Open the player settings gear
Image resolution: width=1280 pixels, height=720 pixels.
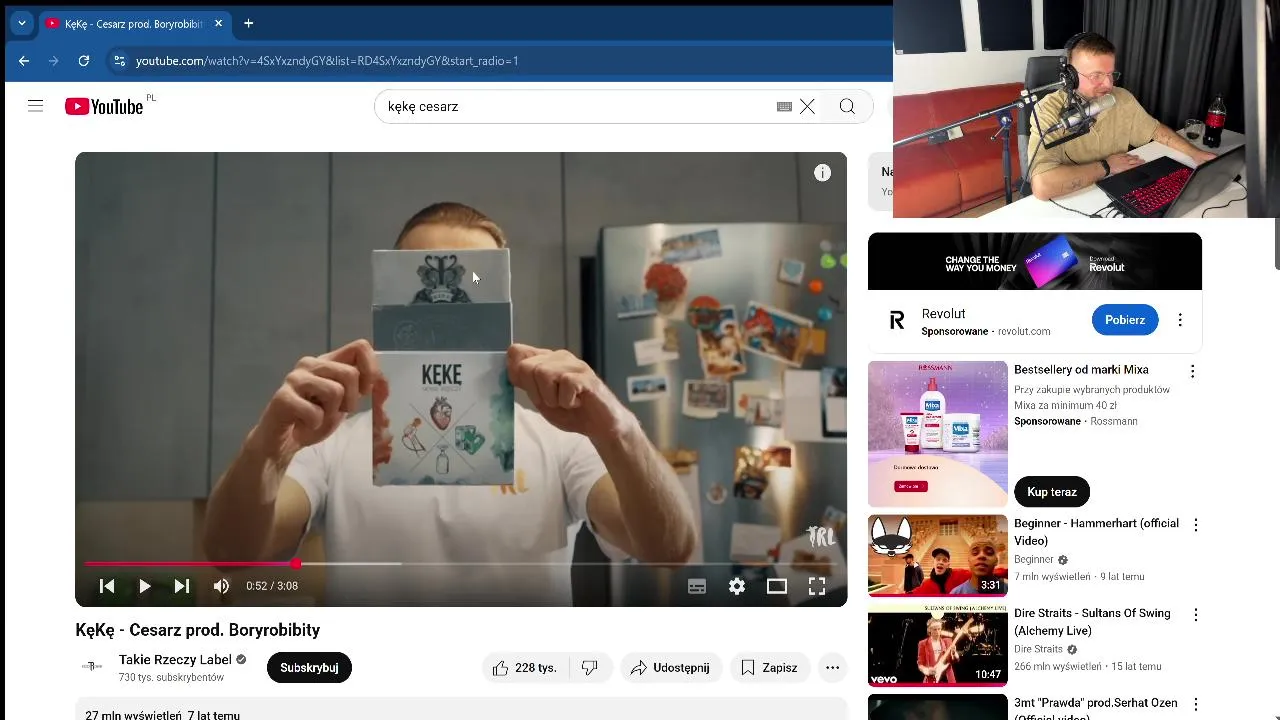tap(737, 586)
